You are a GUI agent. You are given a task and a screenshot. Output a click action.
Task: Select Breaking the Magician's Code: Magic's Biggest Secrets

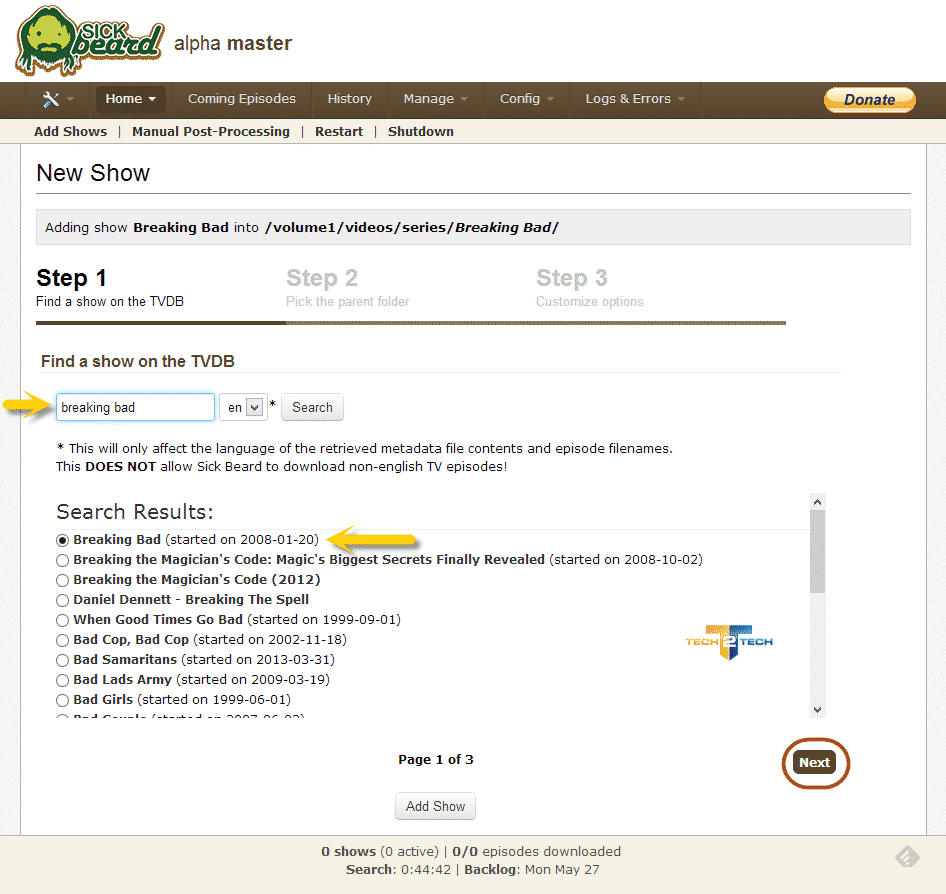click(x=62, y=560)
